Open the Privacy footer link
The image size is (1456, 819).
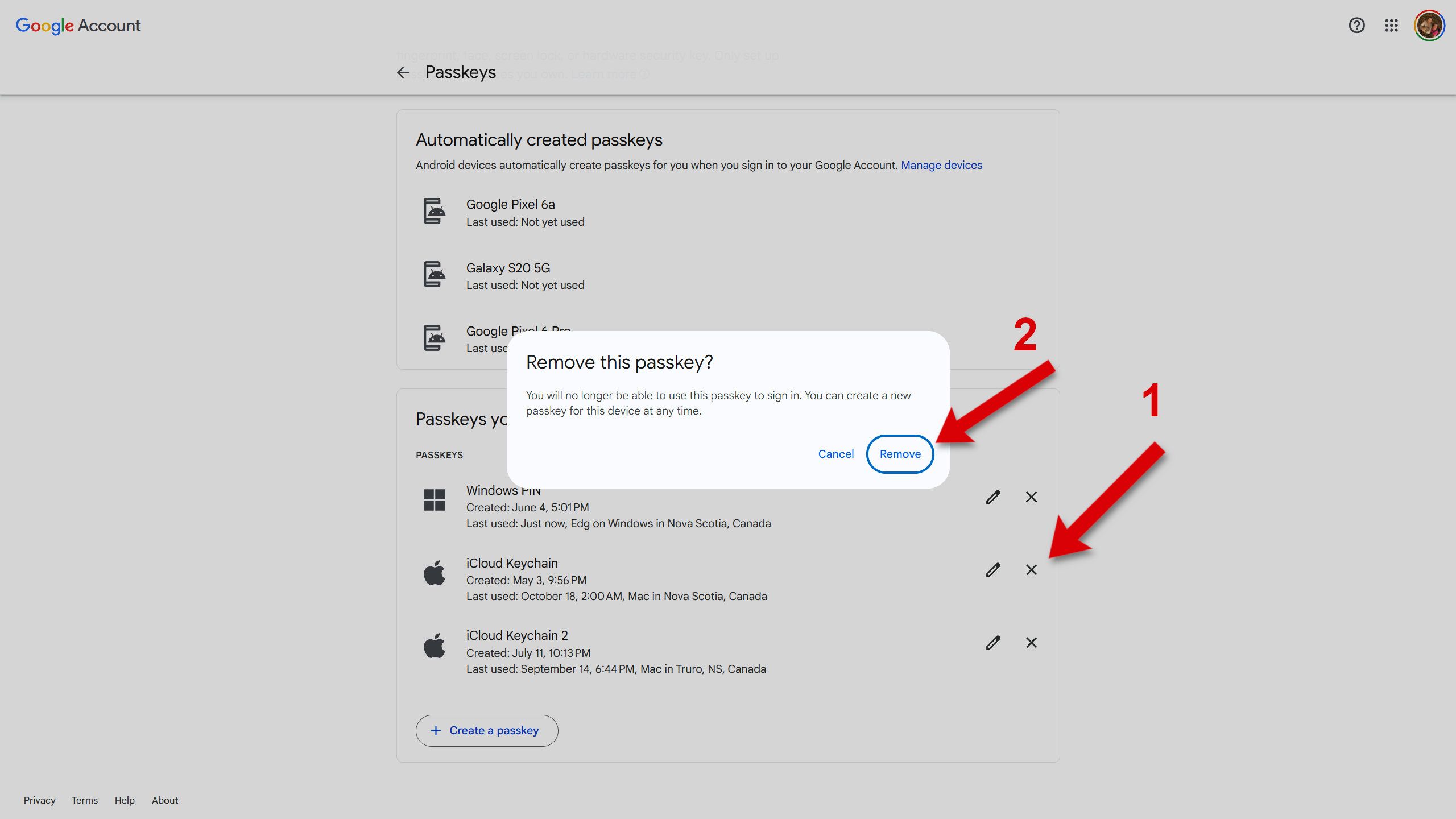pos(39,800)
